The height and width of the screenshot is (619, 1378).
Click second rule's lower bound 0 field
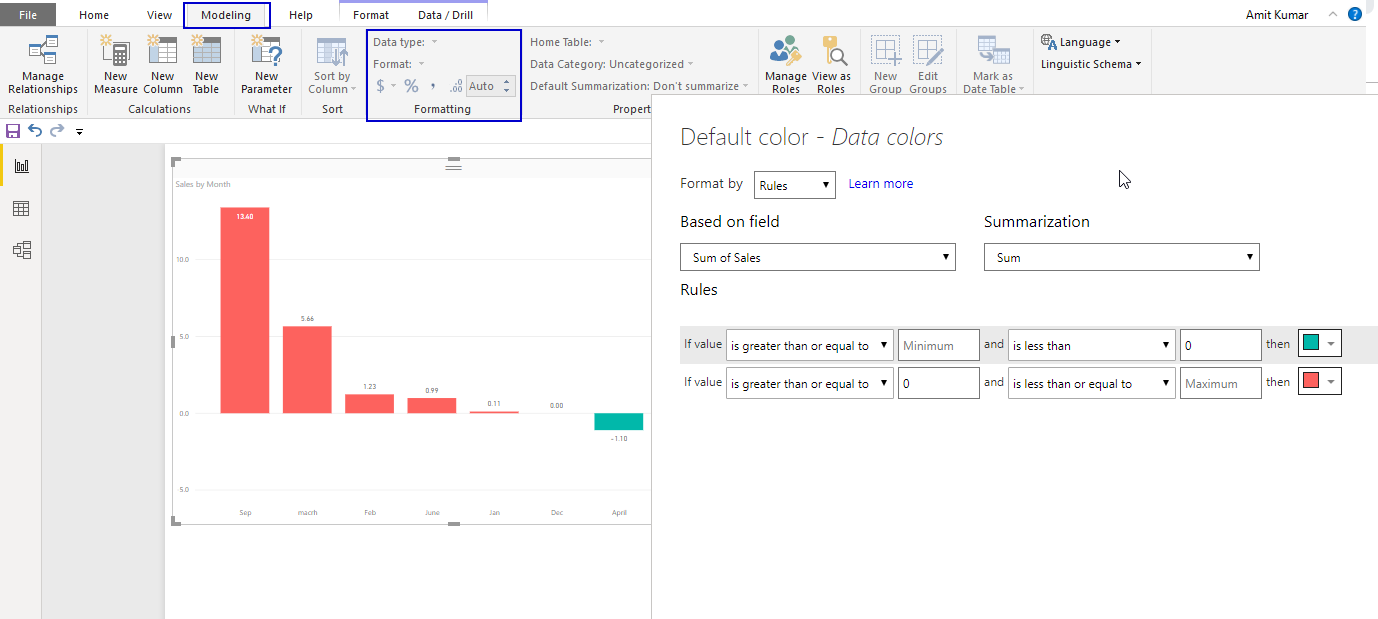(939, 383)
